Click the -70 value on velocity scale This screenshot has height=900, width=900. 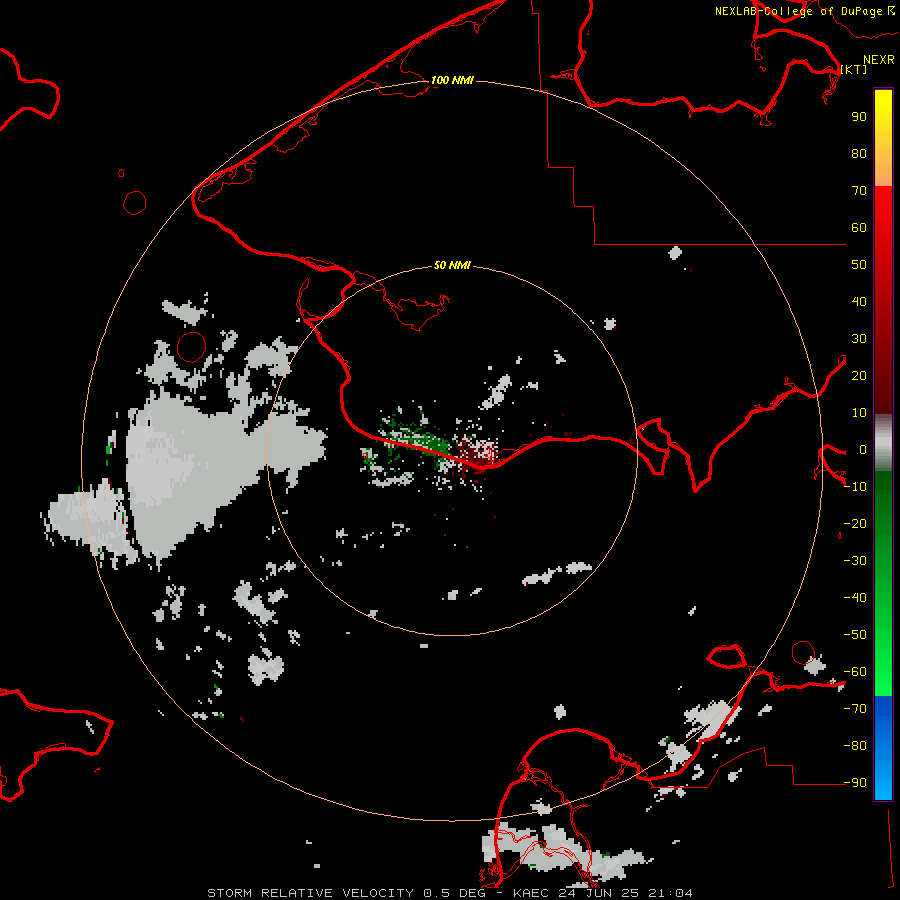point(855,709)
